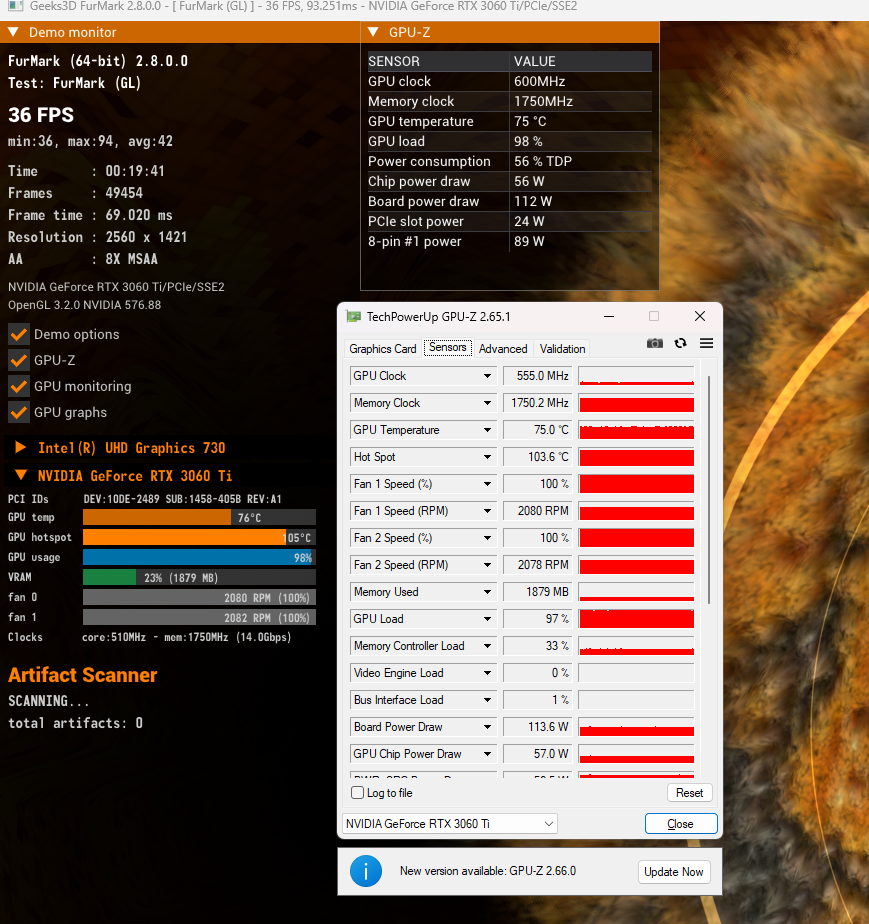Click the fan 1 bar showing 2082 RPM
This screenshot has width=869, height=924.
pos(199,618)
